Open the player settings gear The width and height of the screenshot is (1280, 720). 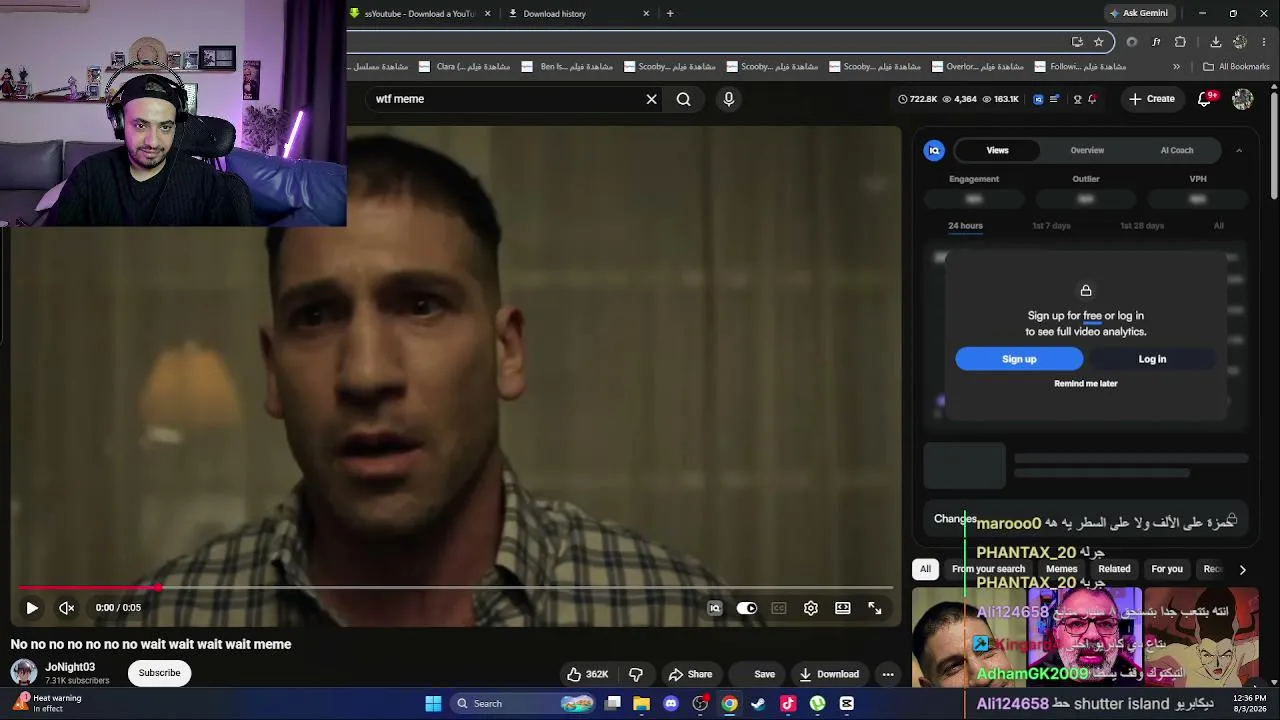pos(811,608)
